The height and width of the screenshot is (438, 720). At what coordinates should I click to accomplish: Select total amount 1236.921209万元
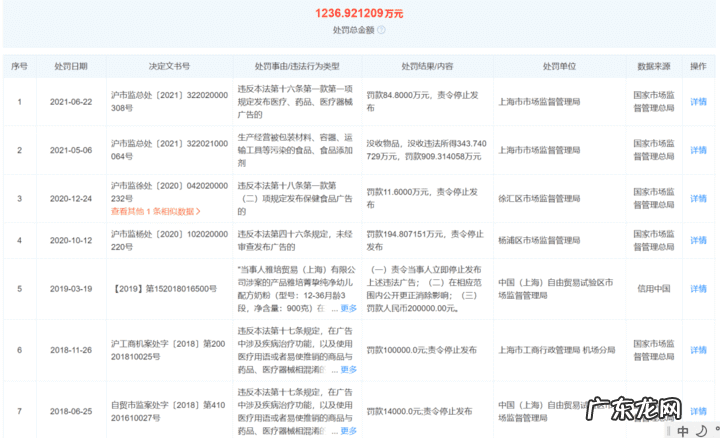359,13
